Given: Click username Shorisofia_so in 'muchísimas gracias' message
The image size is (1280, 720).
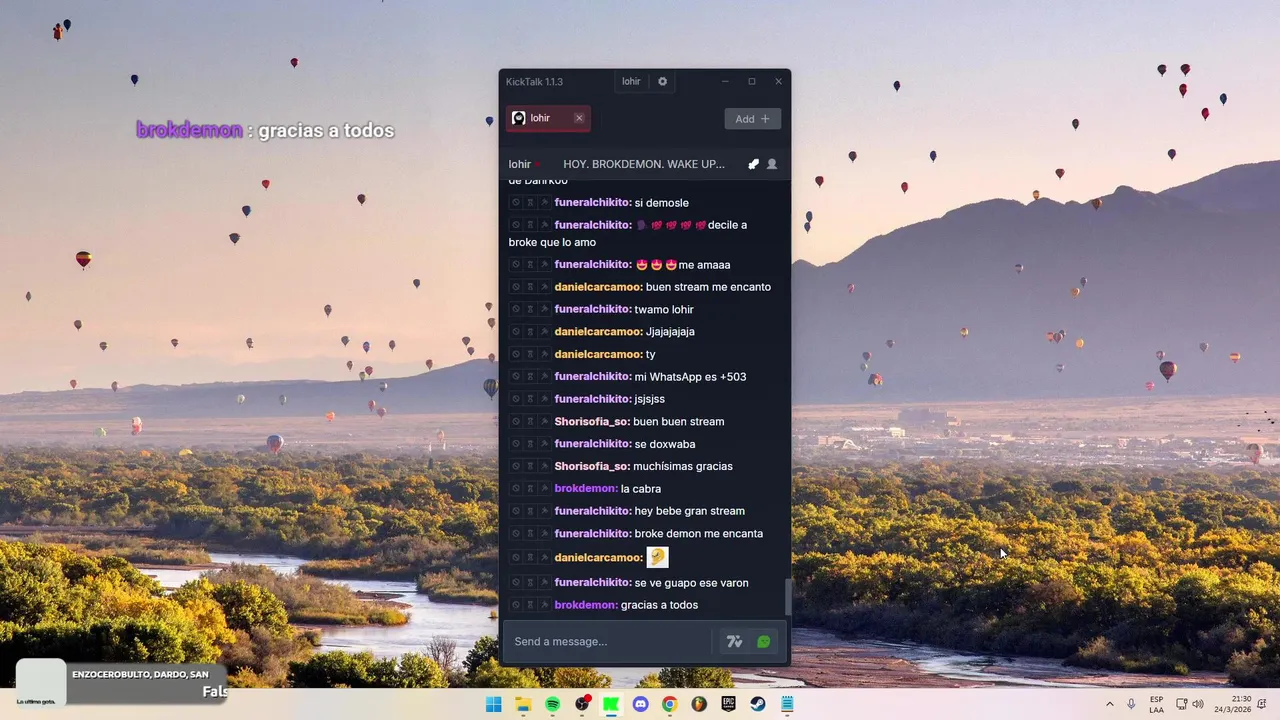Looking at the screenshot, I should (x=592, y=466).
